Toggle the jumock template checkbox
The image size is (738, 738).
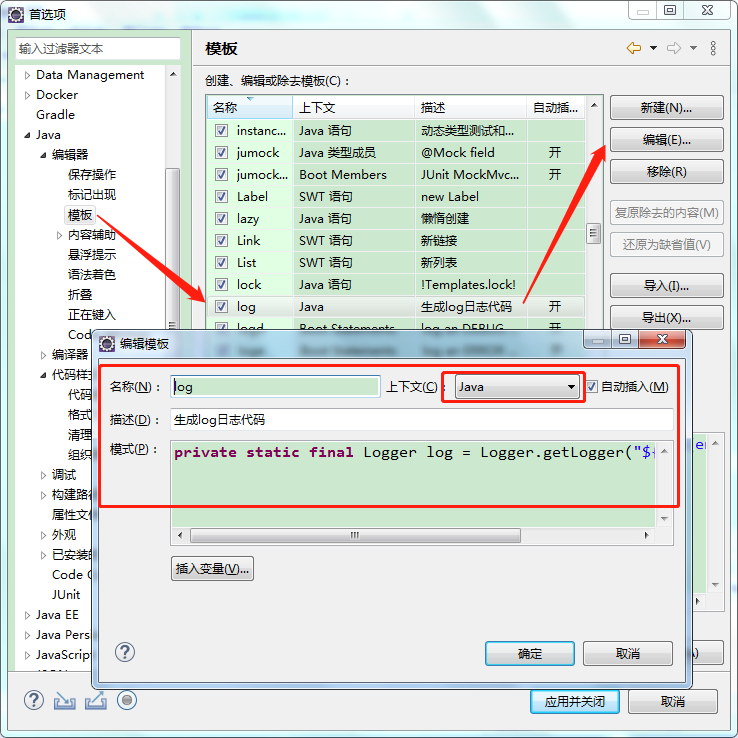click(x=221, y=152)
